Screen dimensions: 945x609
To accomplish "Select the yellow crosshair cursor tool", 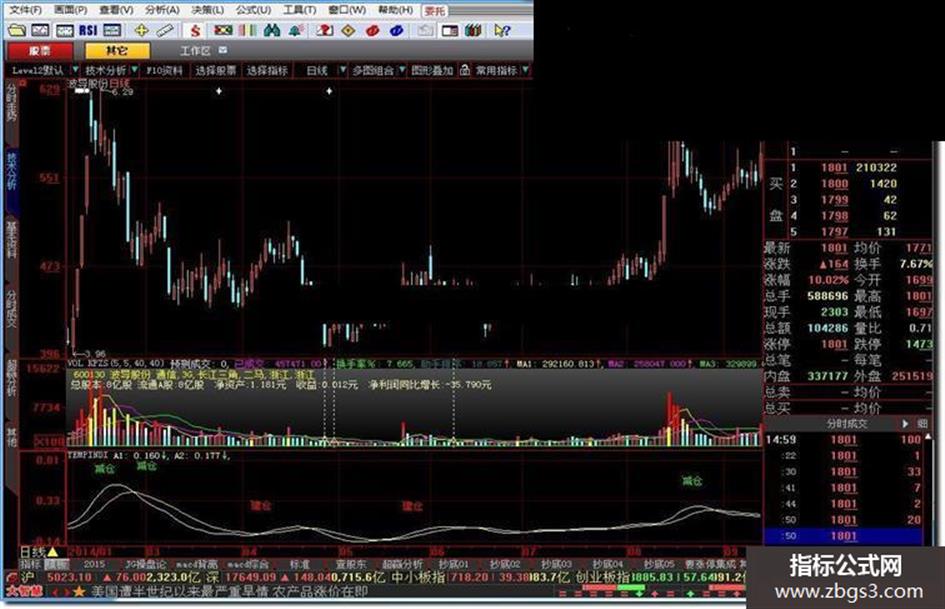I will click(141, 30).
